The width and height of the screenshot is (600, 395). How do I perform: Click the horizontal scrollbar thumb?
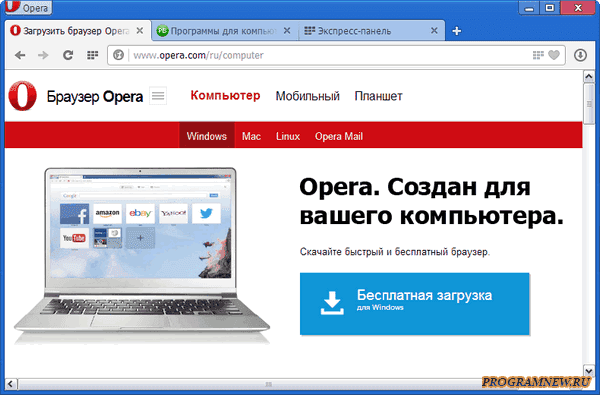tap(269, 384)
